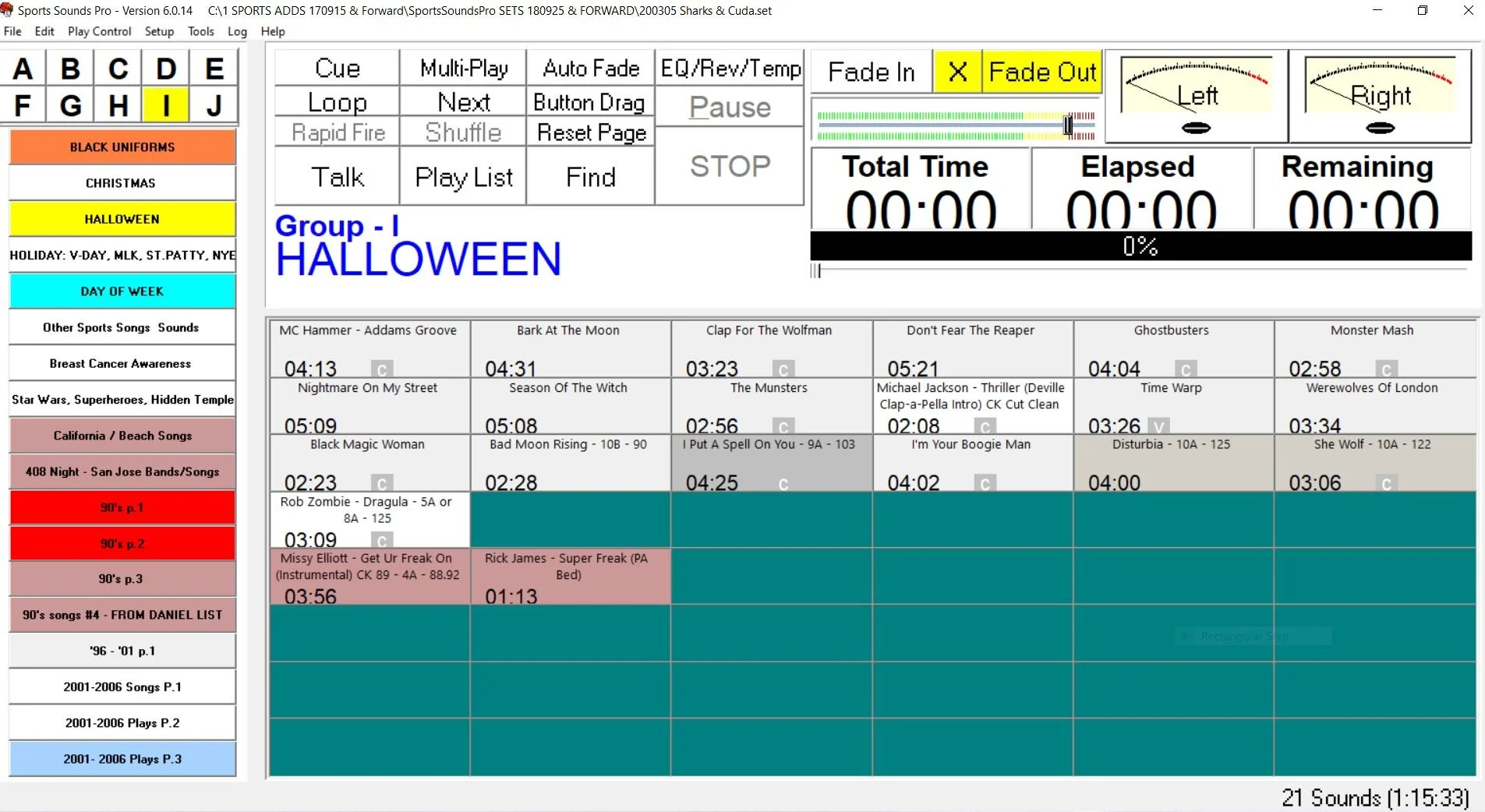Open the 90's p.1 page
Viewport: 1485px width, 812px height.
click(x=122, y=507)
